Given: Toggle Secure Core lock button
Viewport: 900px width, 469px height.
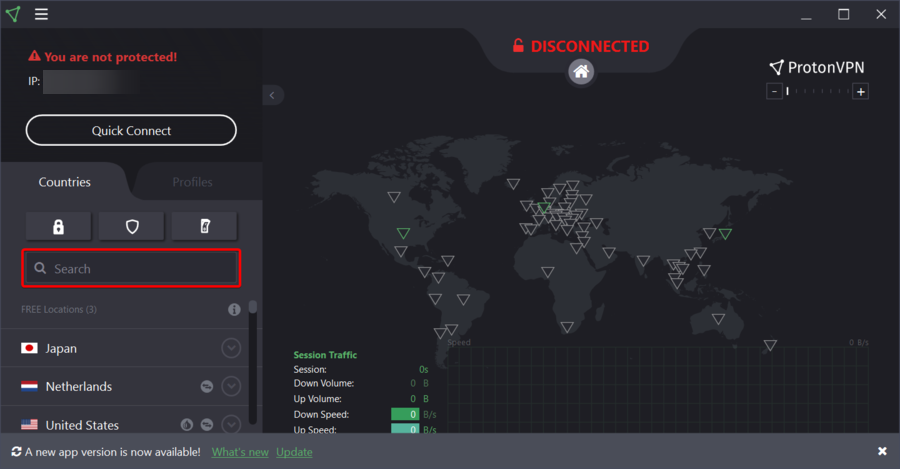Looking at the screenshot, I should pyautogui.click(x=58, y=226).
